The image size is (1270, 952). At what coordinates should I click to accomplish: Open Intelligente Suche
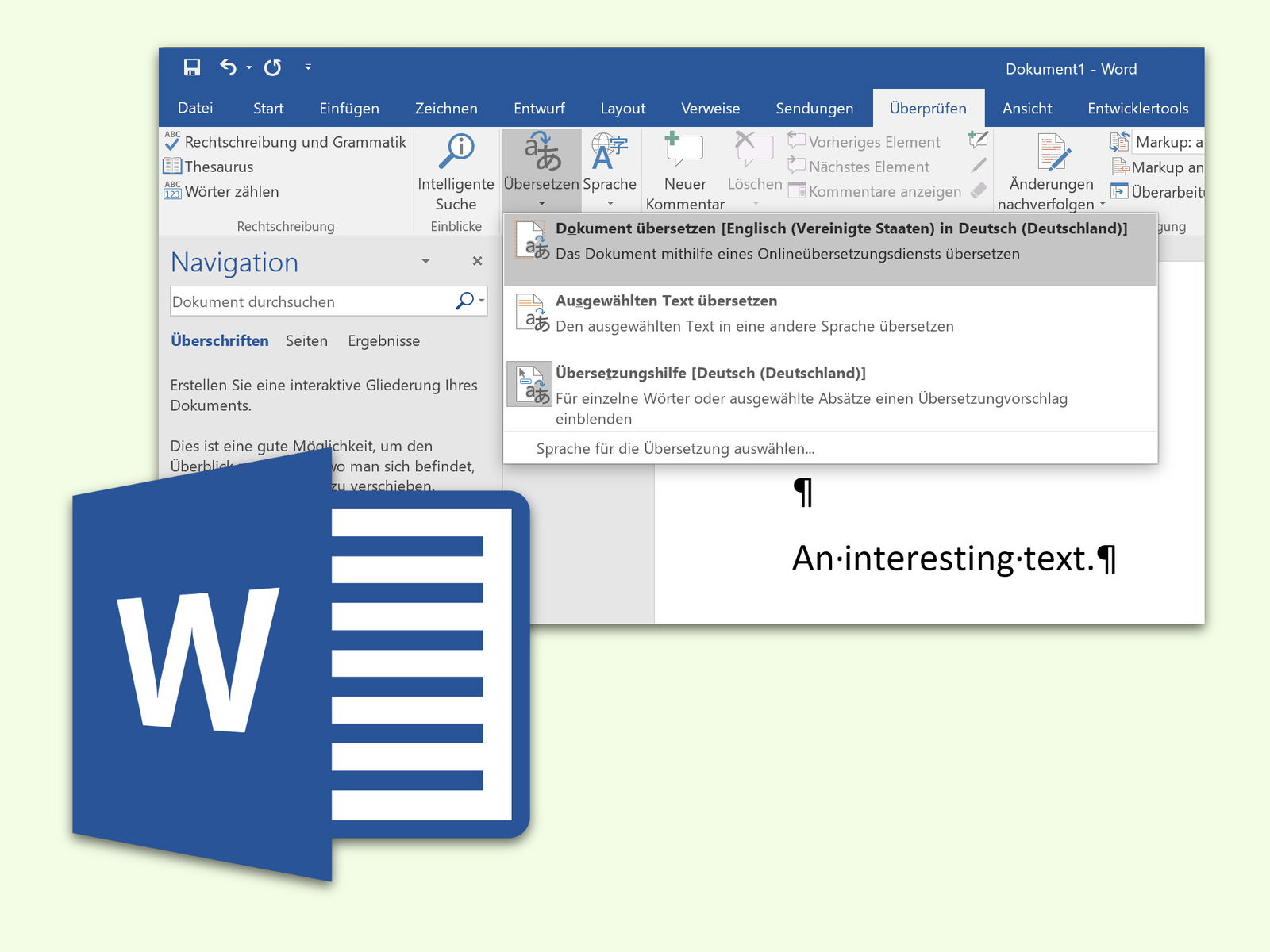[456, 172]
